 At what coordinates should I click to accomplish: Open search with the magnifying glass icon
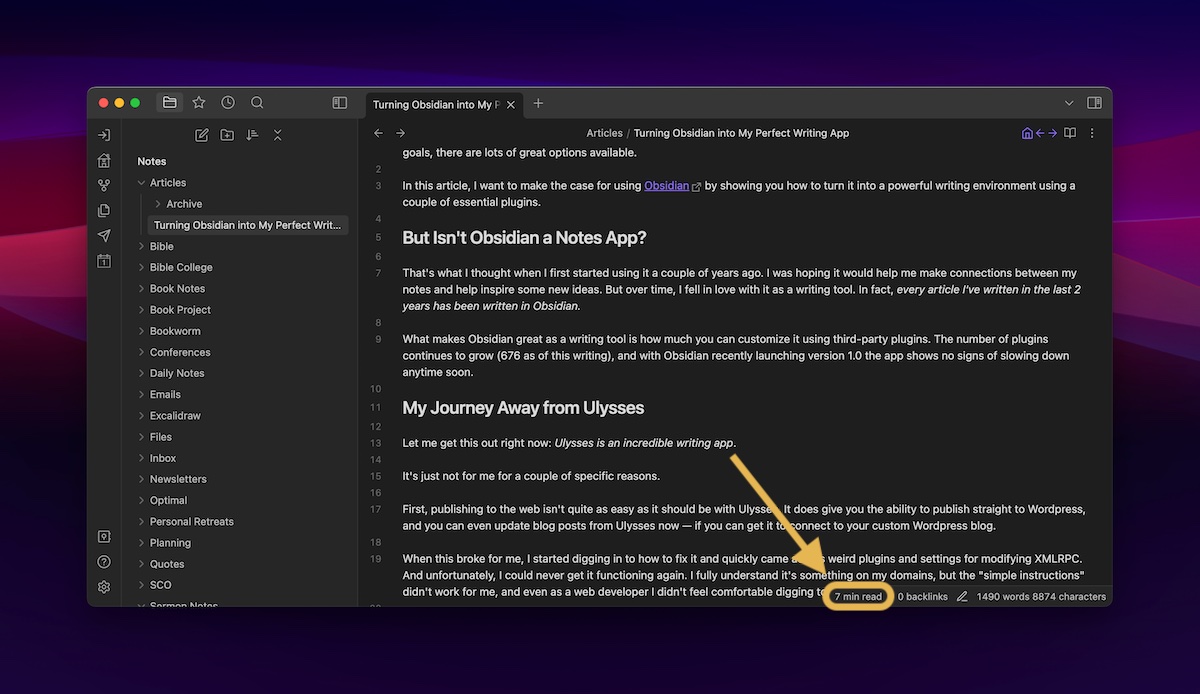point(257,103)
